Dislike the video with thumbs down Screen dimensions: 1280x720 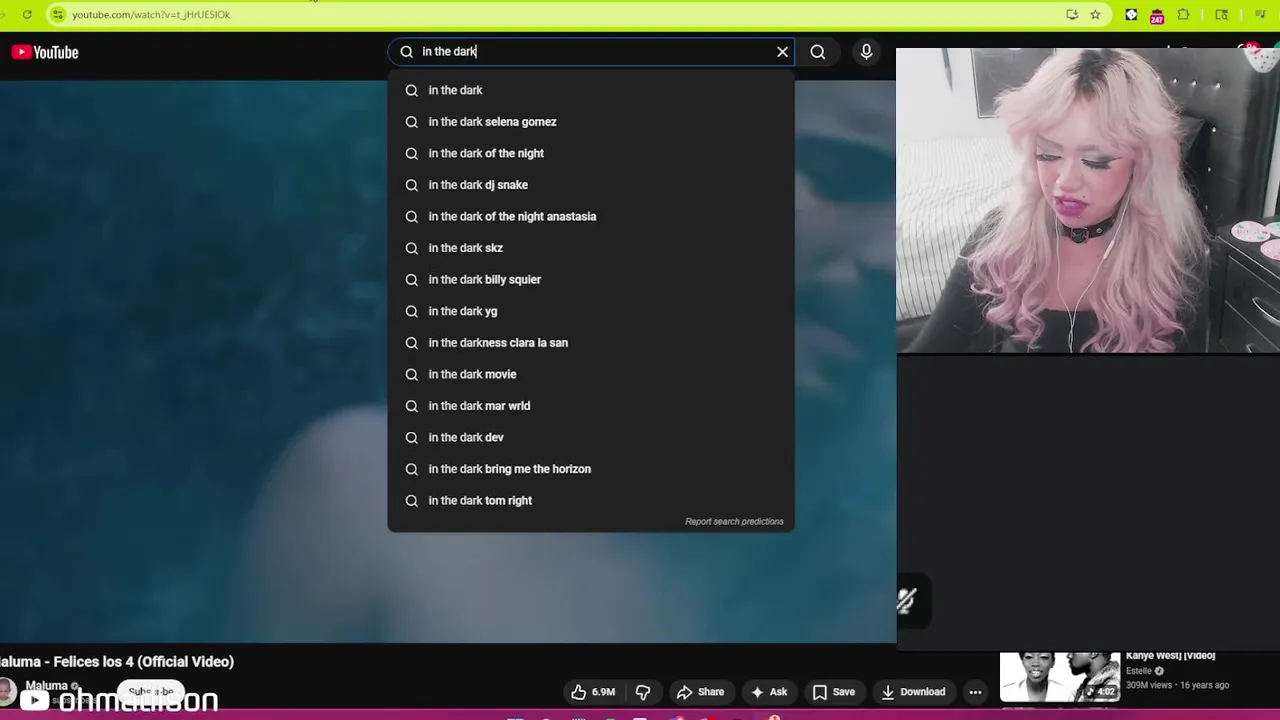tap(643, 692)
